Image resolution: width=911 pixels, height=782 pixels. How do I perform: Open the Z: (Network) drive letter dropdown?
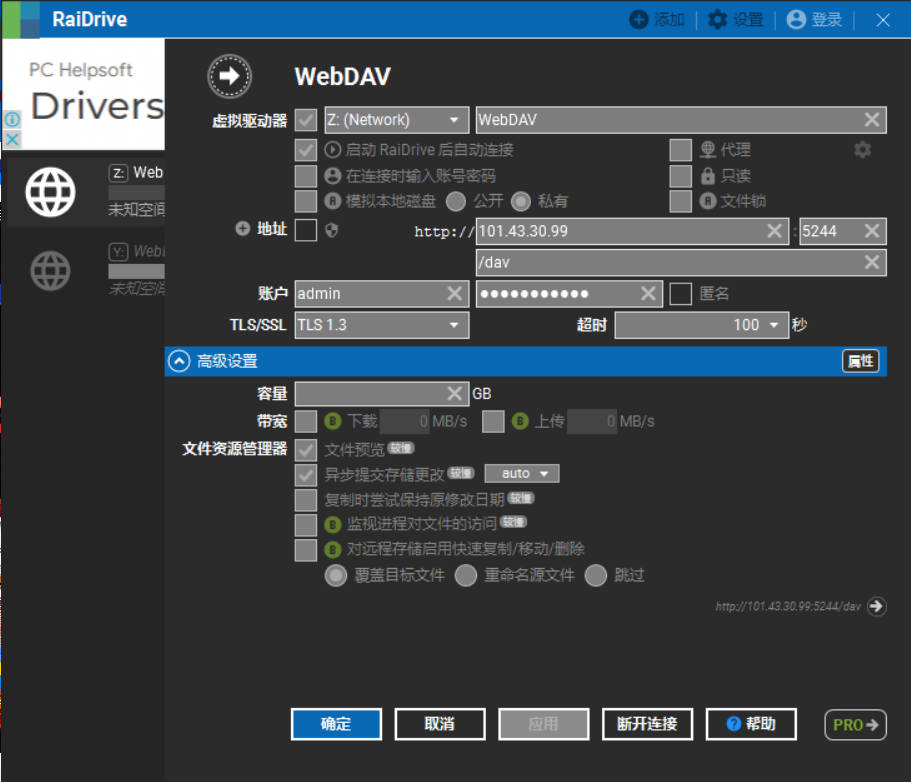(x=397, y=120)
